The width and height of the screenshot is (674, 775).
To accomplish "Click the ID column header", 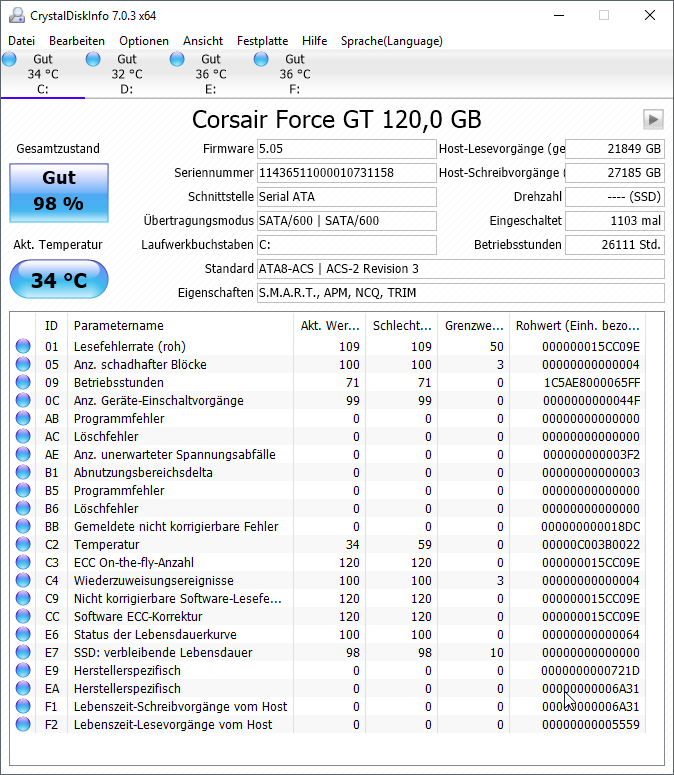I will pyautogui.click(x=51, y=326).
